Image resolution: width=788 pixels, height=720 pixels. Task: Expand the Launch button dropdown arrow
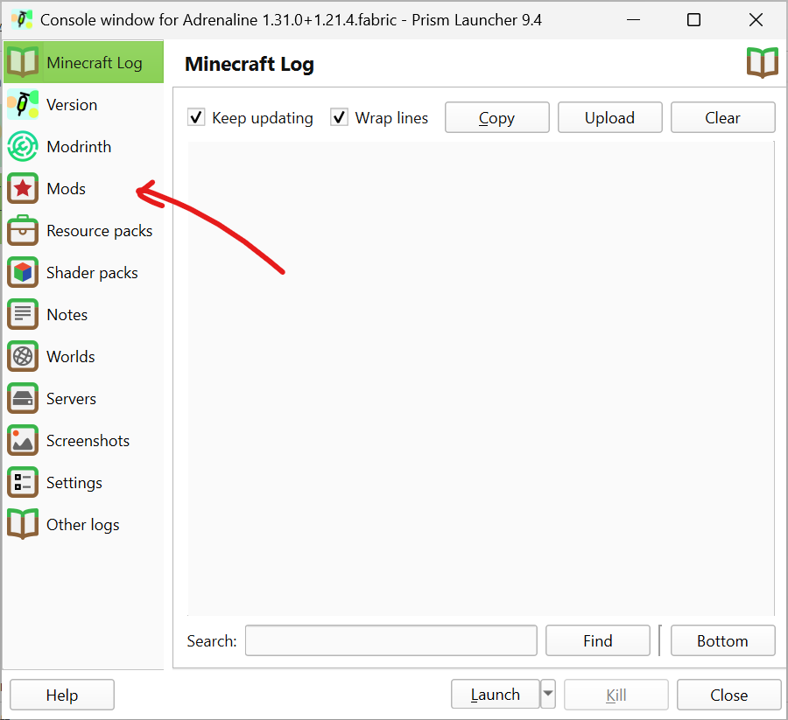click(x=548, y=694)
